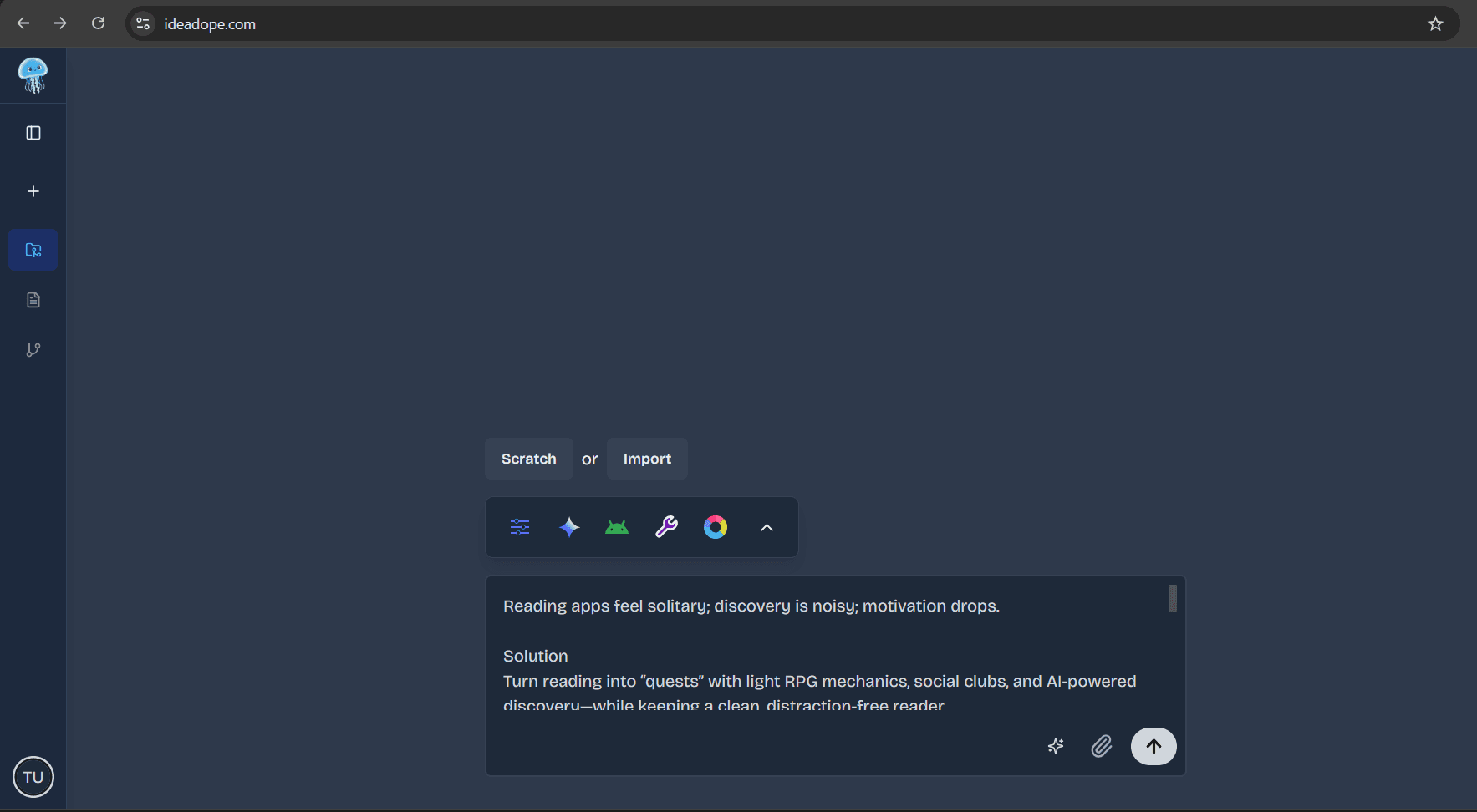Choose the Import option
This screenshot has height=812, width=1477.
click(647, 458)
